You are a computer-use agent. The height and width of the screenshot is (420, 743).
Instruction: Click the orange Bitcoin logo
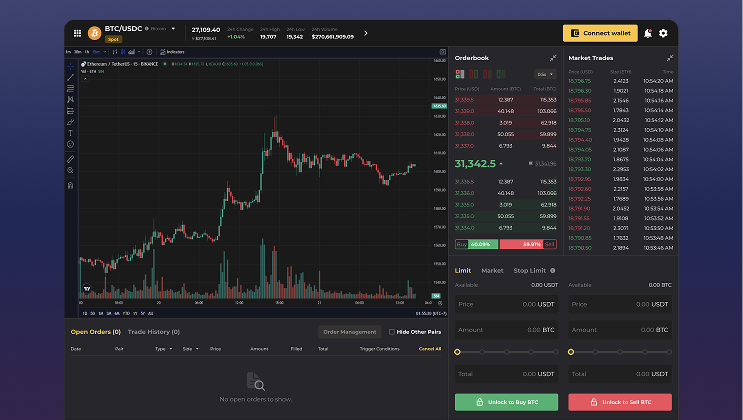point(94,33)
